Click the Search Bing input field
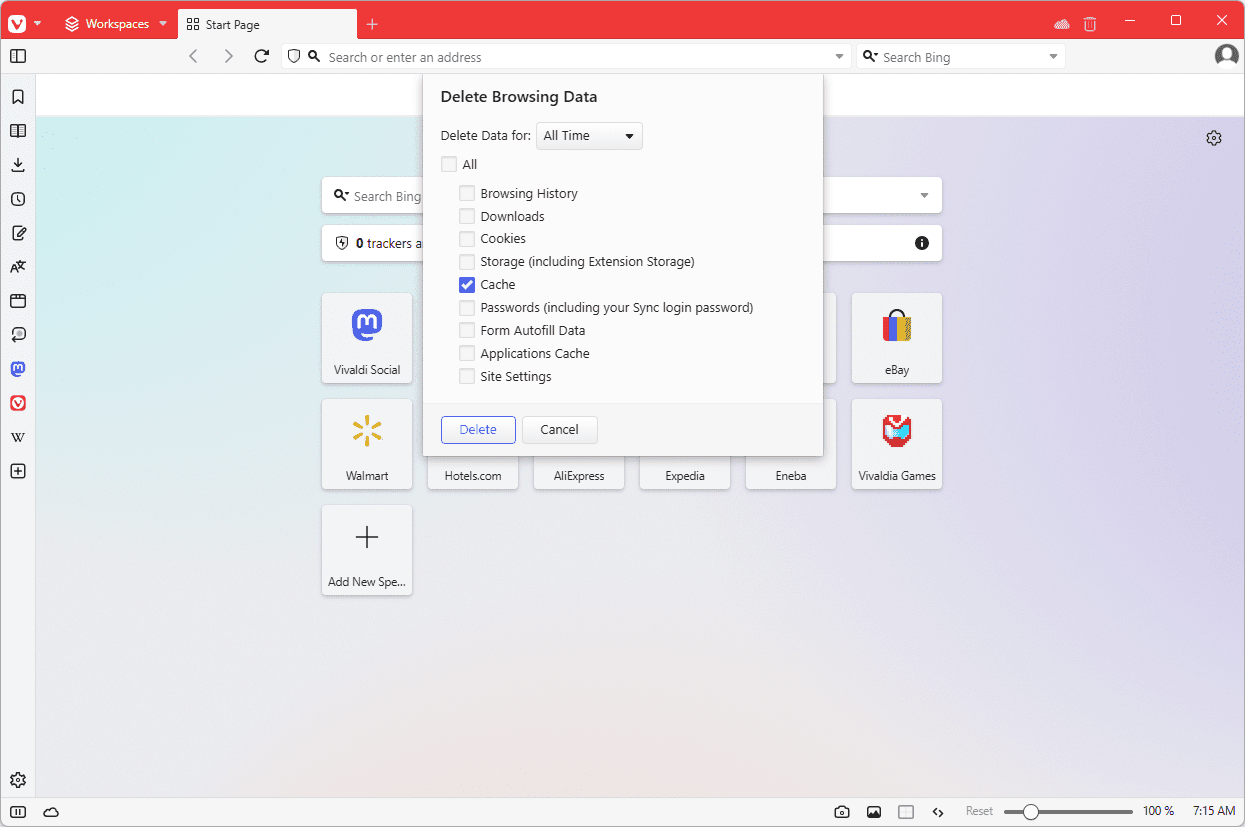This screenshot has height=827, width=1245. point(962,57)
